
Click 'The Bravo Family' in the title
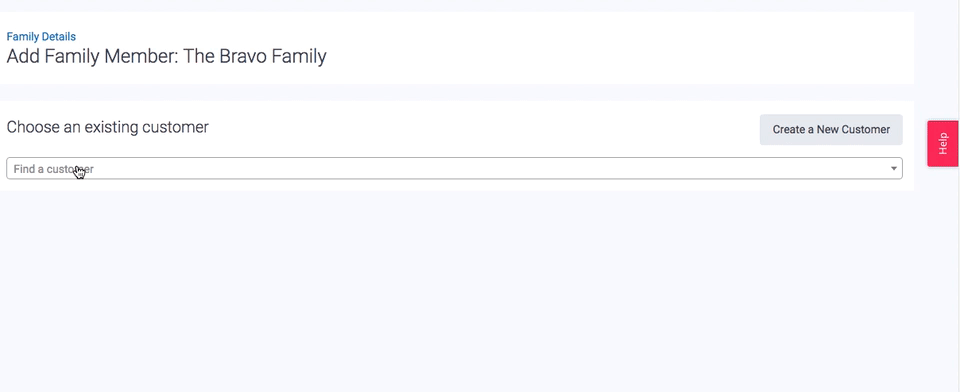coord(255,56)
